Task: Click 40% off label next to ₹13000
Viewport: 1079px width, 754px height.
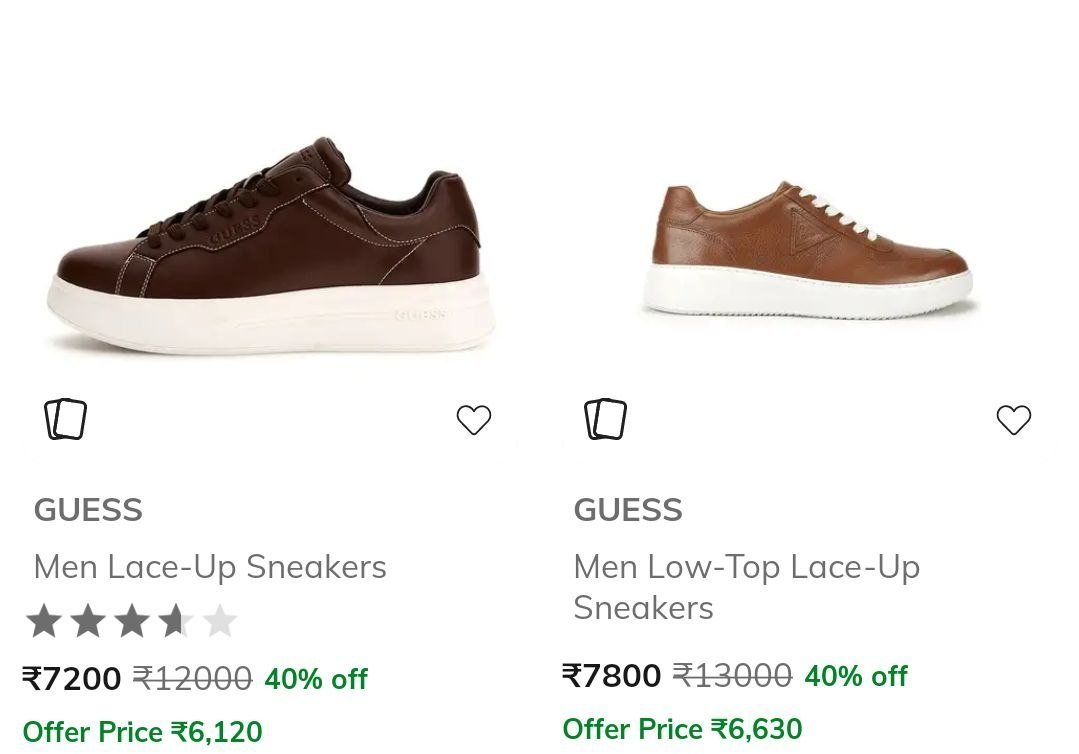Action: click(856, 676)
